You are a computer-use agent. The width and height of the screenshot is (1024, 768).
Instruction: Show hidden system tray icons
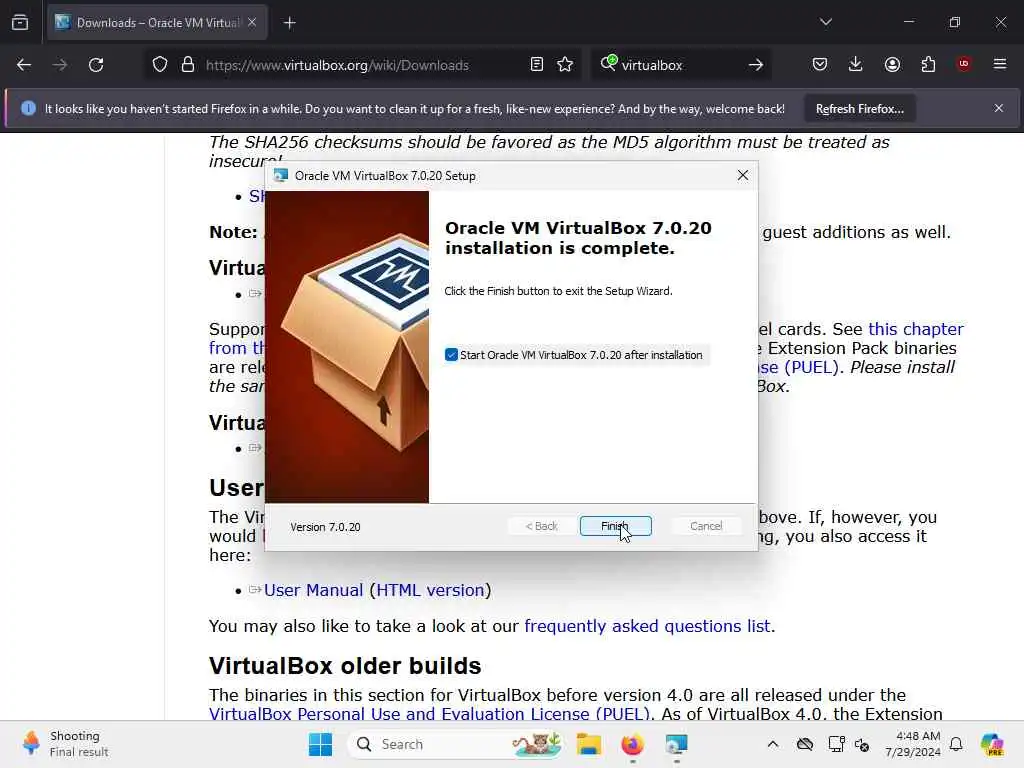[773, 744]
